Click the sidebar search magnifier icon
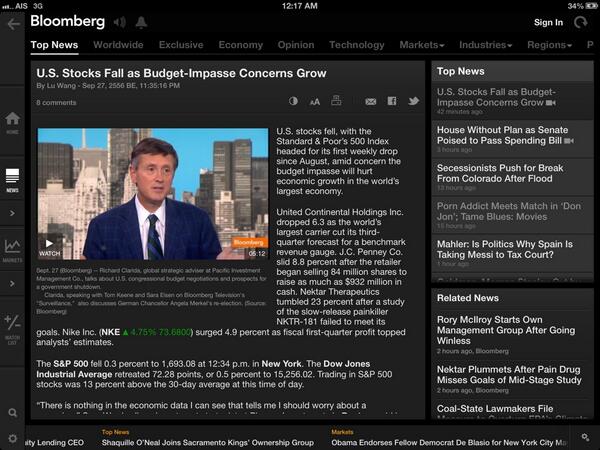The image size is (600, 450). point(13,412)
